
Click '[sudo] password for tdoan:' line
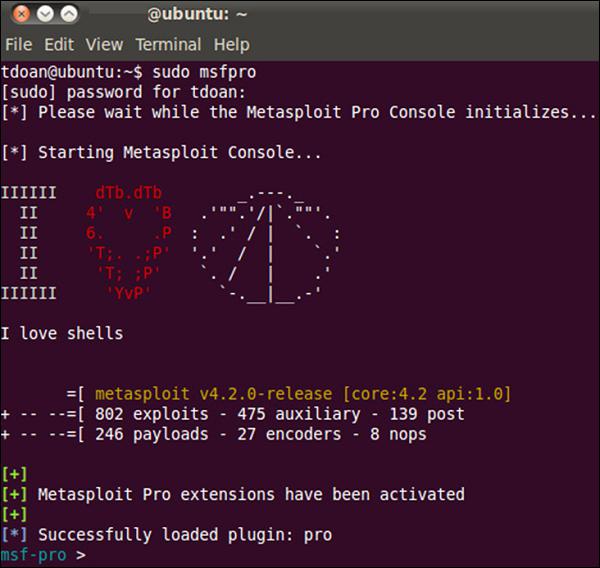coord(123,92)
